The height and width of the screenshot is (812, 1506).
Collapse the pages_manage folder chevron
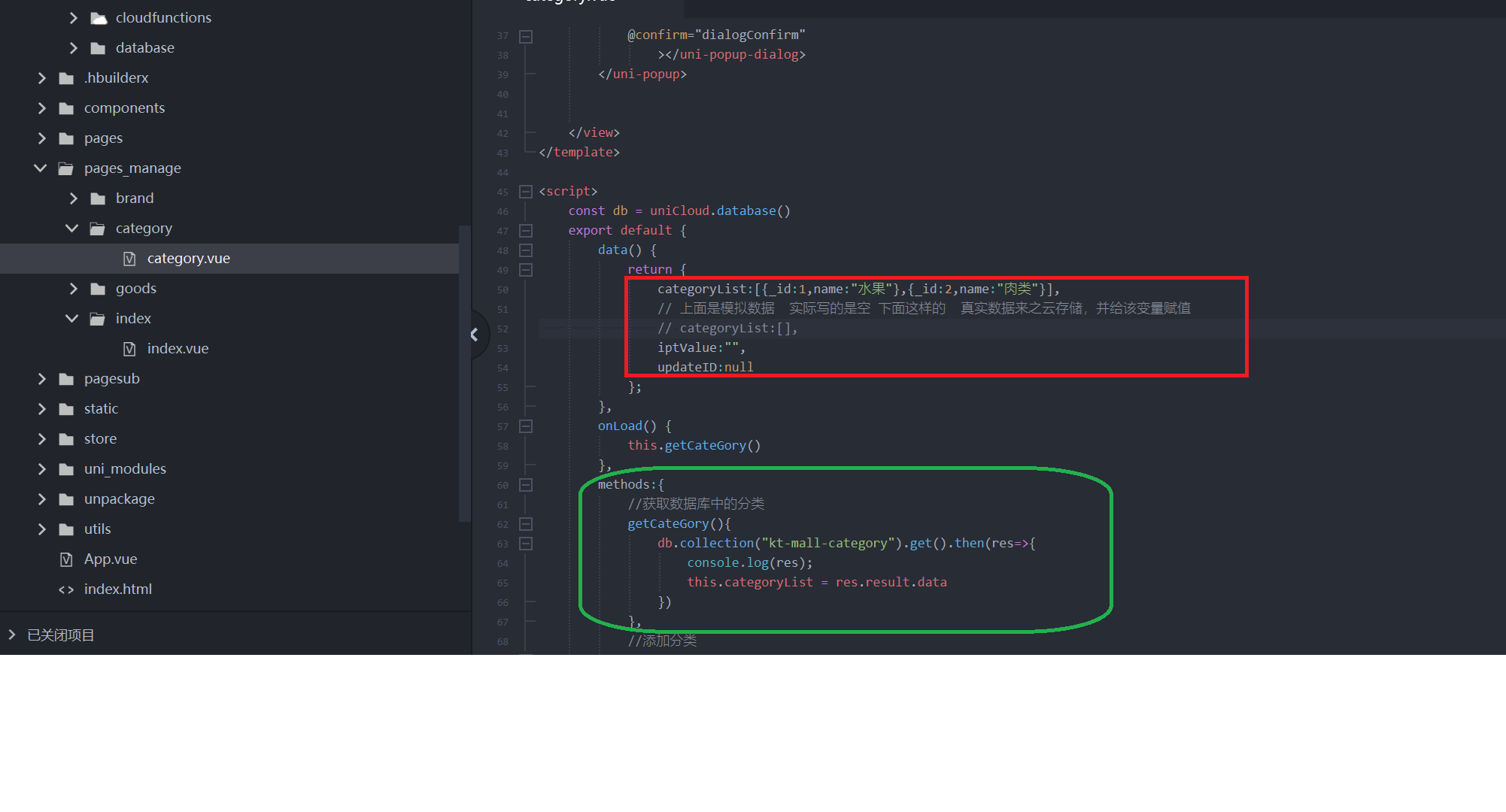tap(41, 168)
